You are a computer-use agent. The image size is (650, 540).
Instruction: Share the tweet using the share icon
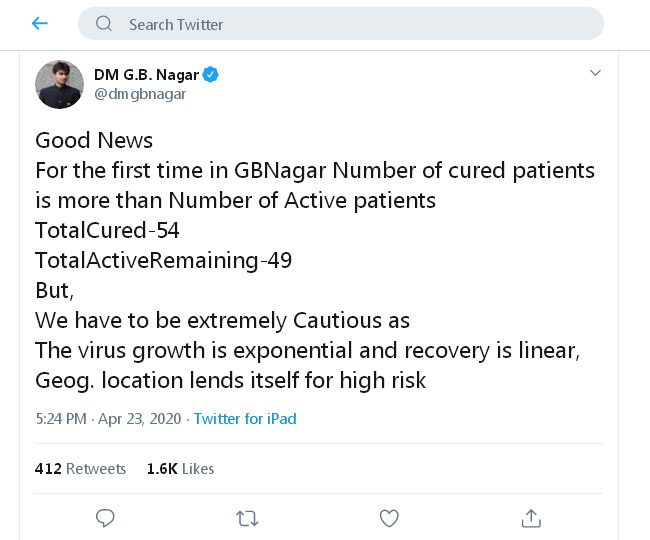(531, 517)
